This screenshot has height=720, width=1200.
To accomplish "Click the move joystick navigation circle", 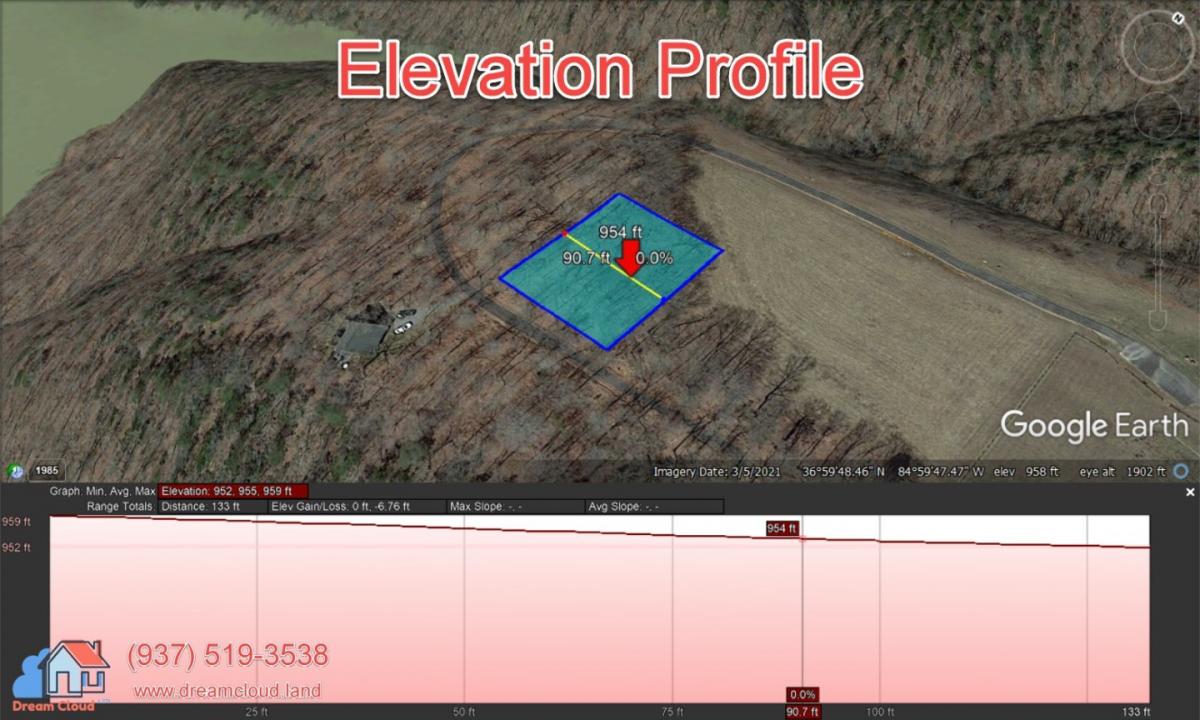I will pos(1158,118).
